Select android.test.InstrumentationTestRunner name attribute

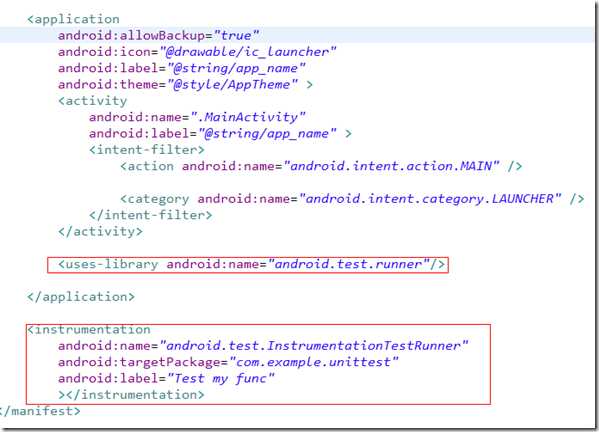pyautogui.click(x=263, y=346)
